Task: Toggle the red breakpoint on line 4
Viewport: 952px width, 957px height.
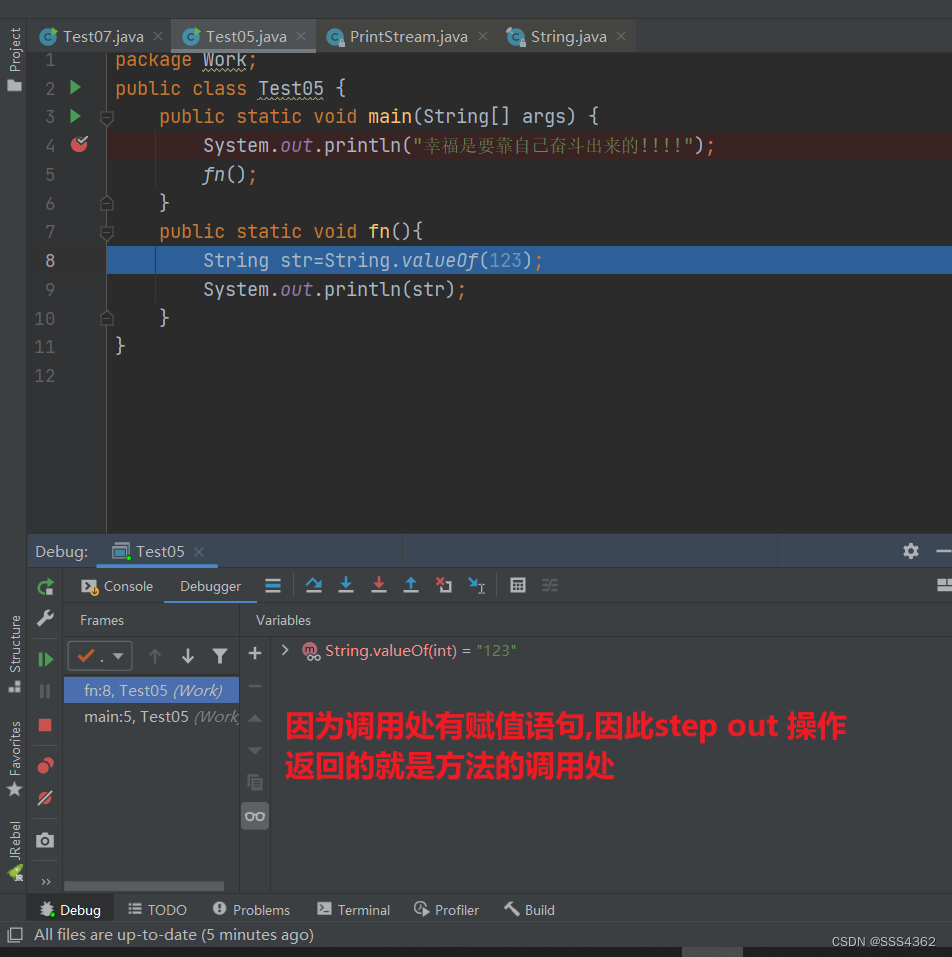Action: pos(79,144)
